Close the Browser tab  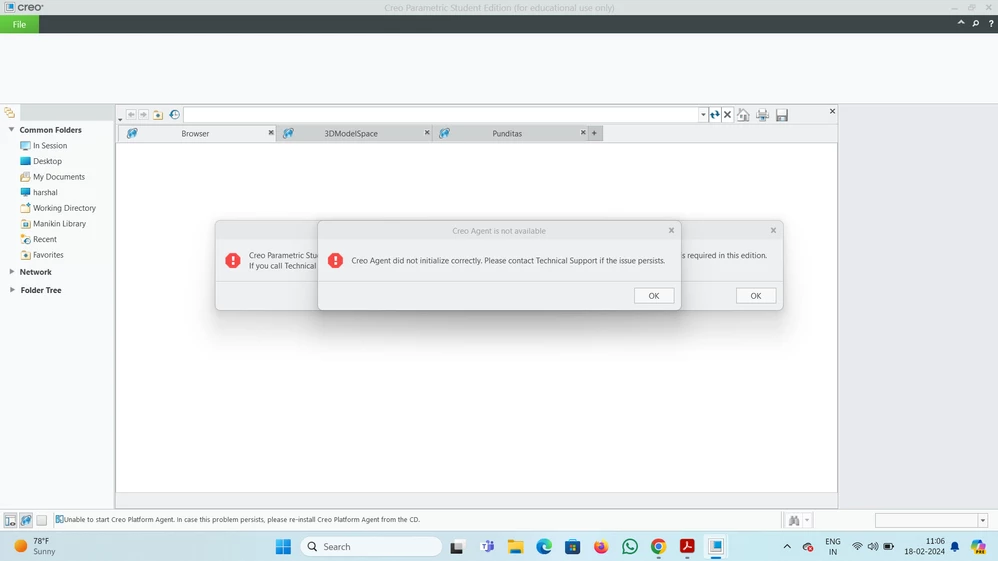[271, 132]
